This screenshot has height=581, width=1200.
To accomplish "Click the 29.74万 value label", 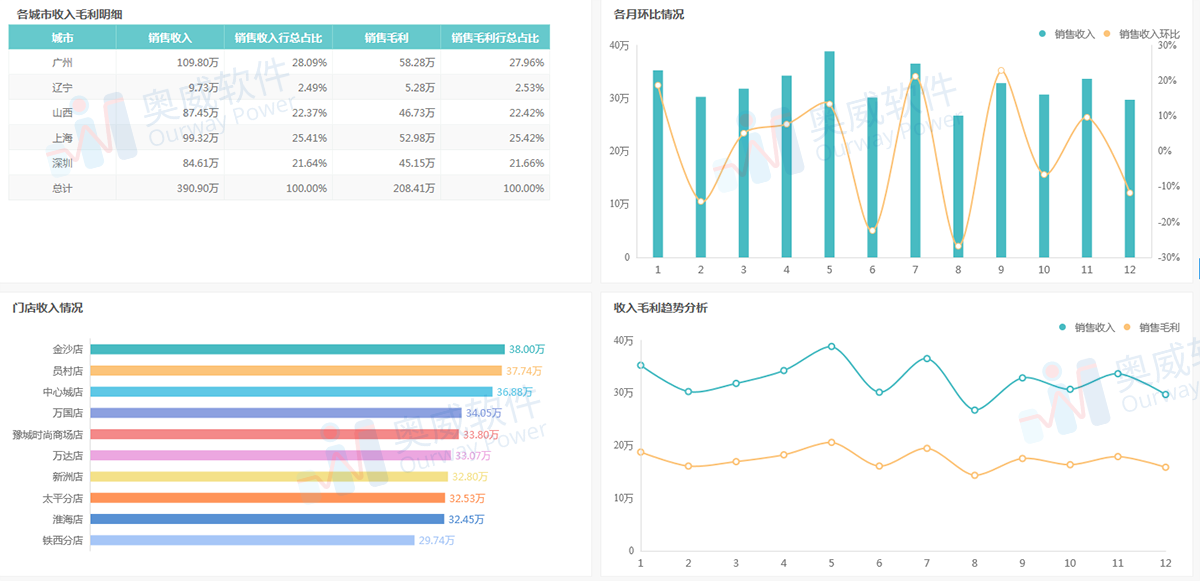I will point(437,540).
